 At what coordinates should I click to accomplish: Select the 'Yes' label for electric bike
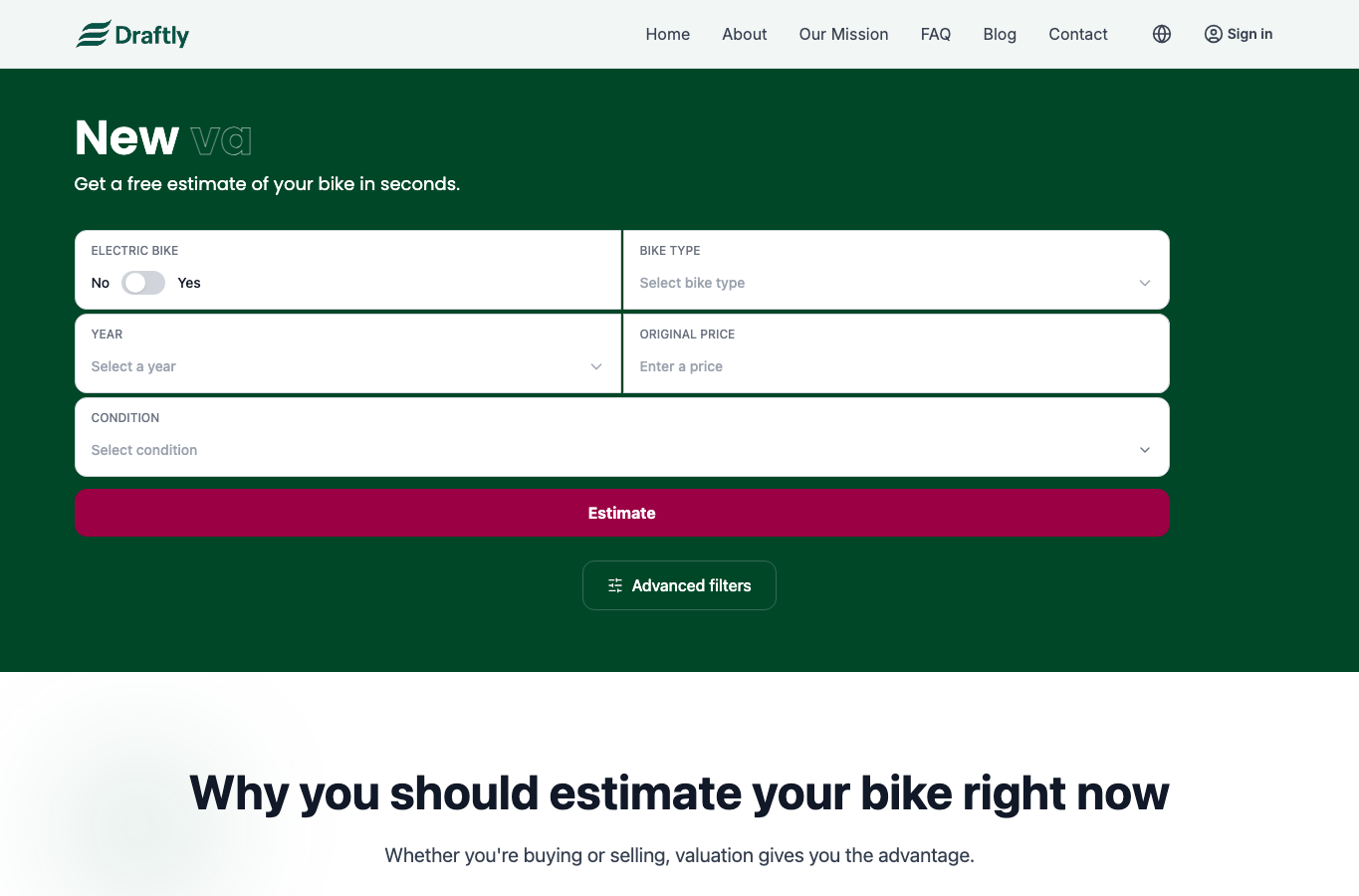tap(189, 283)
